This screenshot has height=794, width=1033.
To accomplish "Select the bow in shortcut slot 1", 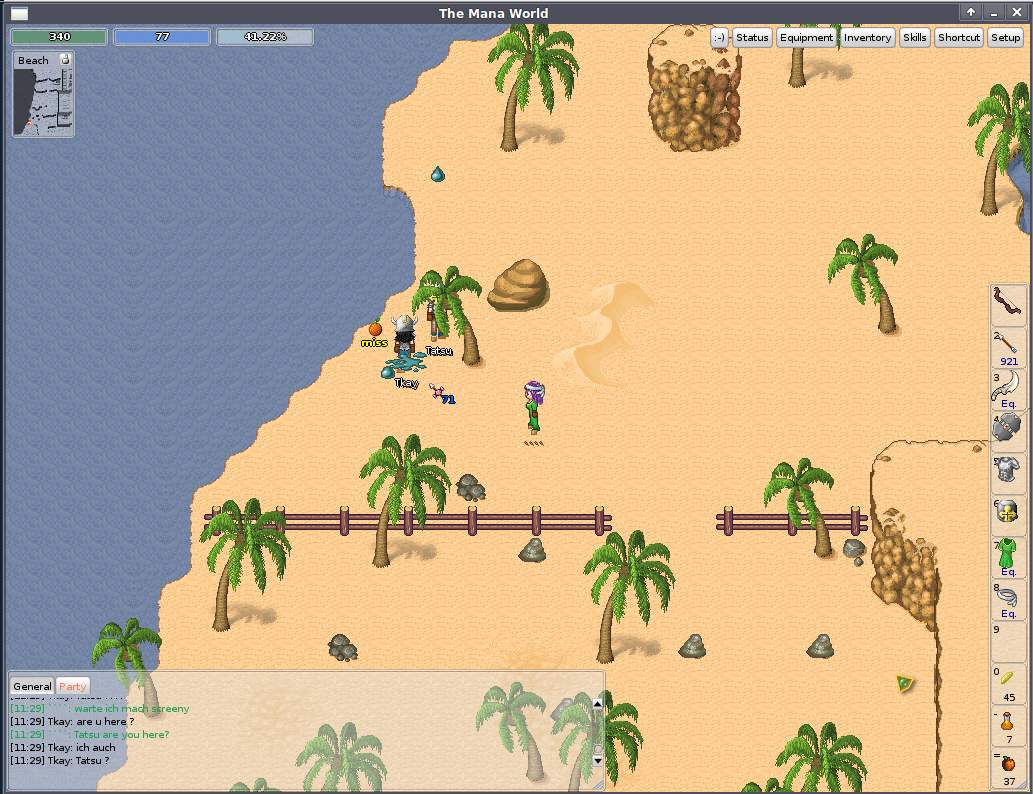I will [x=1008, y=304].
